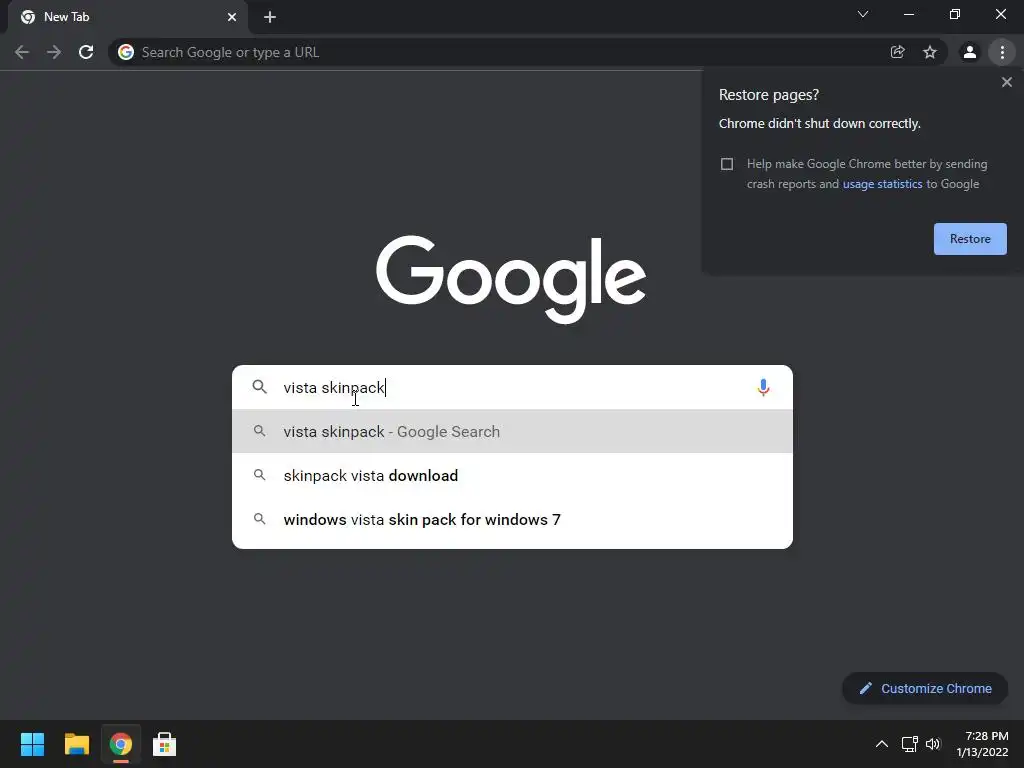Open network status tray icon
This screenshot has height=768, width=1024.
point(909,744)
